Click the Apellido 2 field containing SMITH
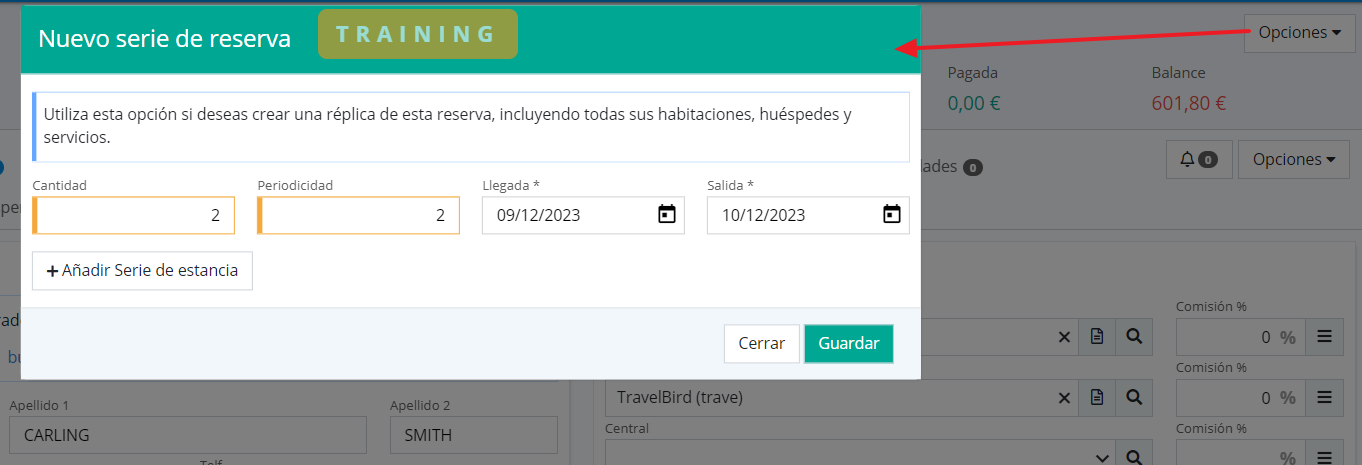 pyautogui.click(x=474, y=435)
